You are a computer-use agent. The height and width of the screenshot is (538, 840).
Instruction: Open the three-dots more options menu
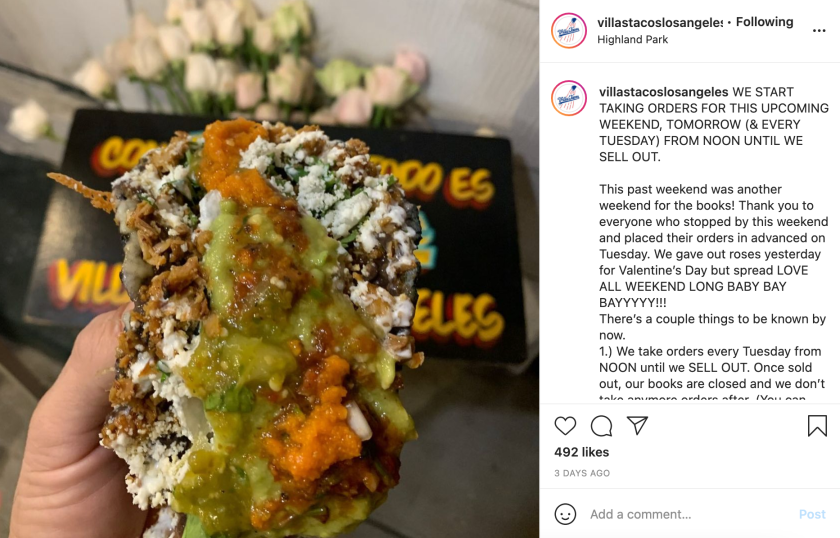coord(819,31)
